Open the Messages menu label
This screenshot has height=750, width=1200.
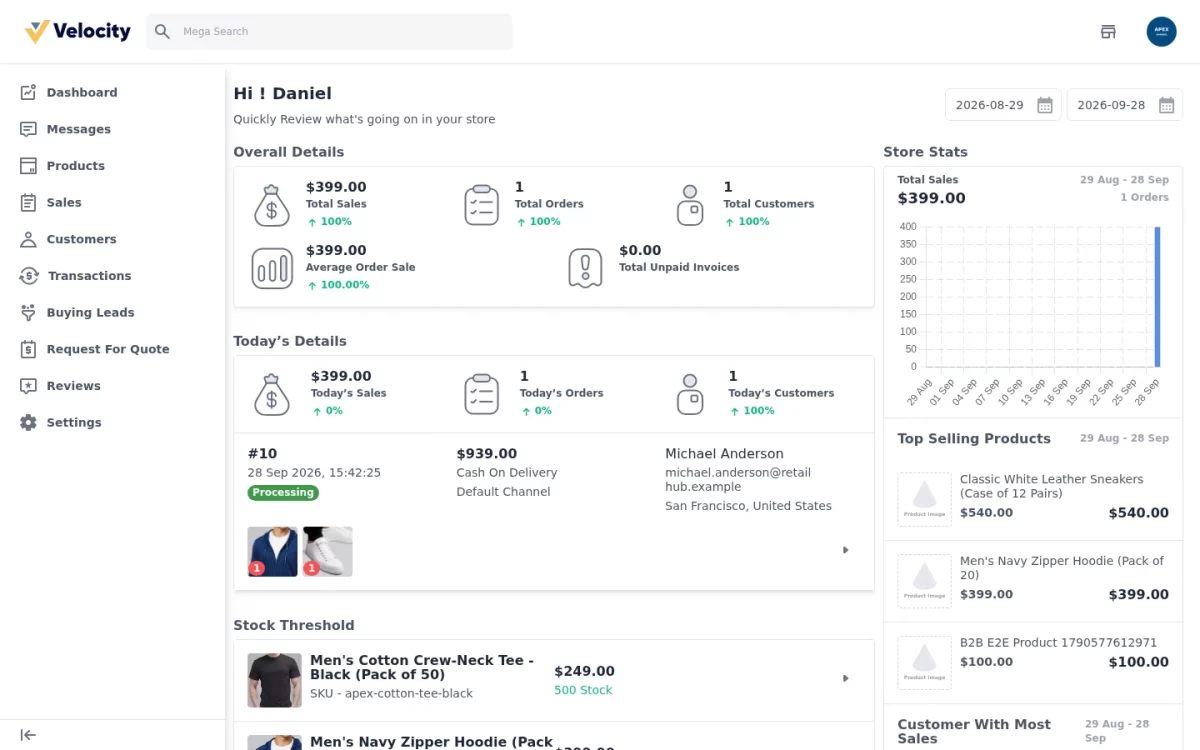(79, 129)
